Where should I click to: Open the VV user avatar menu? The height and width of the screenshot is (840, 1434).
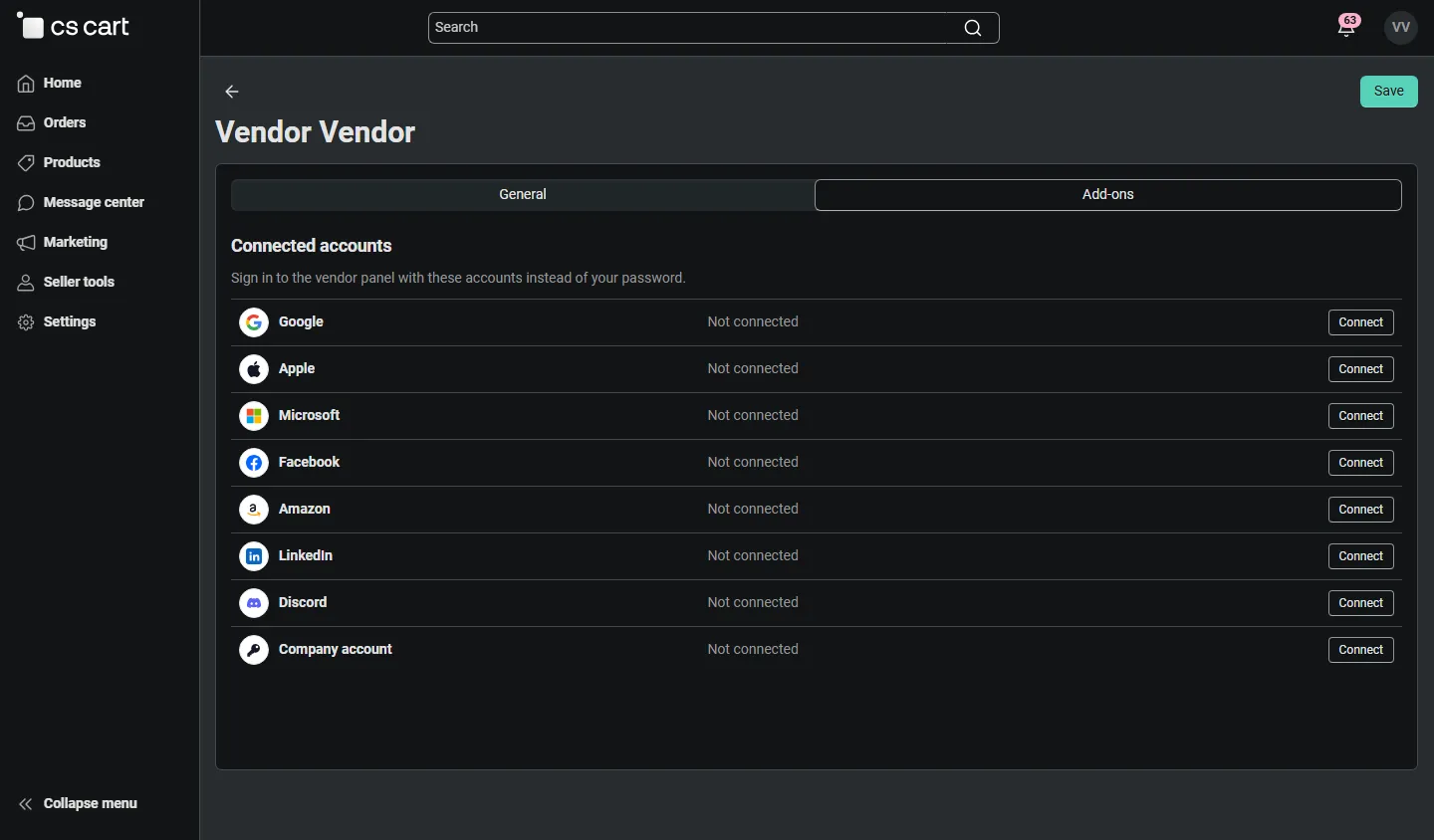(1401, 28)
